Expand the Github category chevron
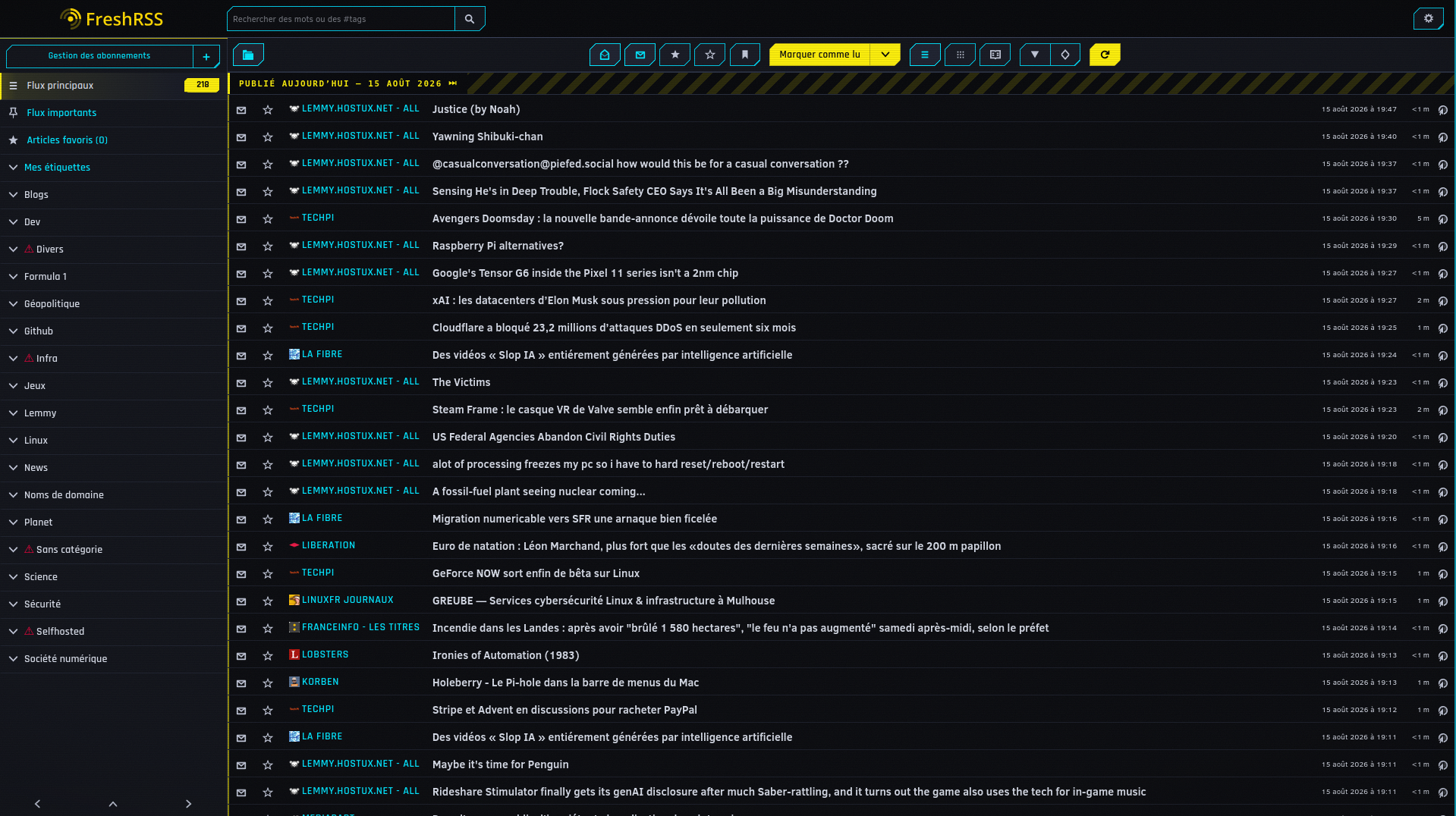 pyautogui.click(x=13, y=331)
